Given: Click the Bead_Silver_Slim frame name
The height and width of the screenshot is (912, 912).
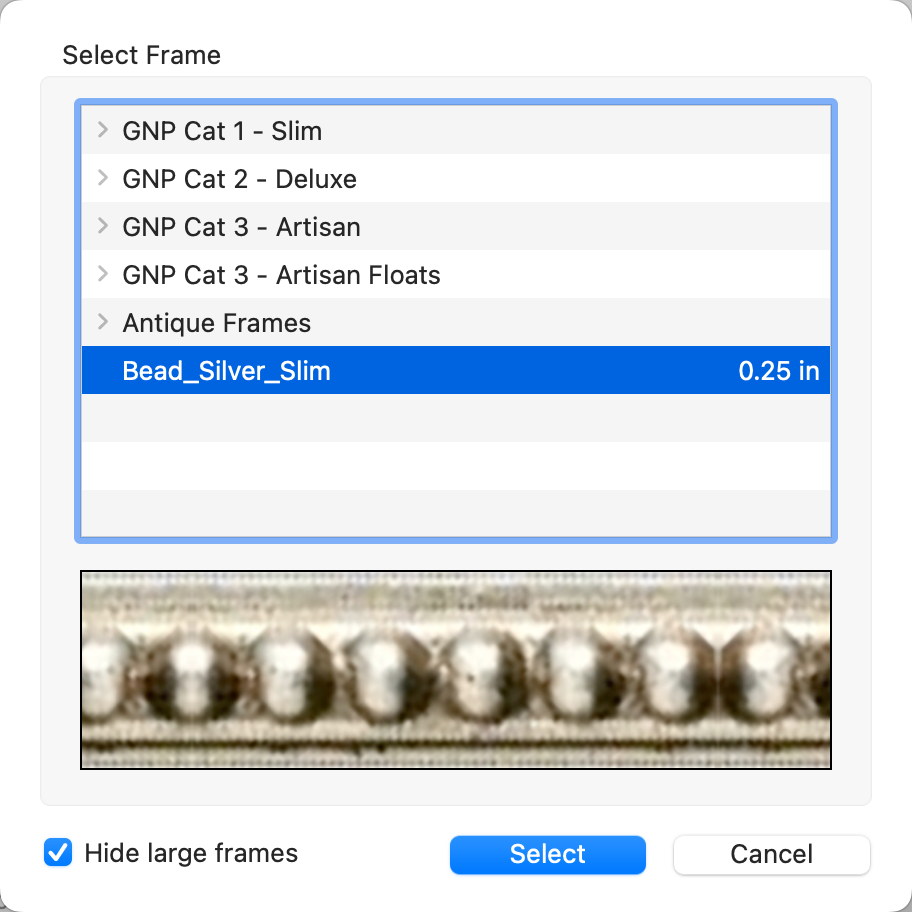Looking at the screenshot, I should [226, 371].
